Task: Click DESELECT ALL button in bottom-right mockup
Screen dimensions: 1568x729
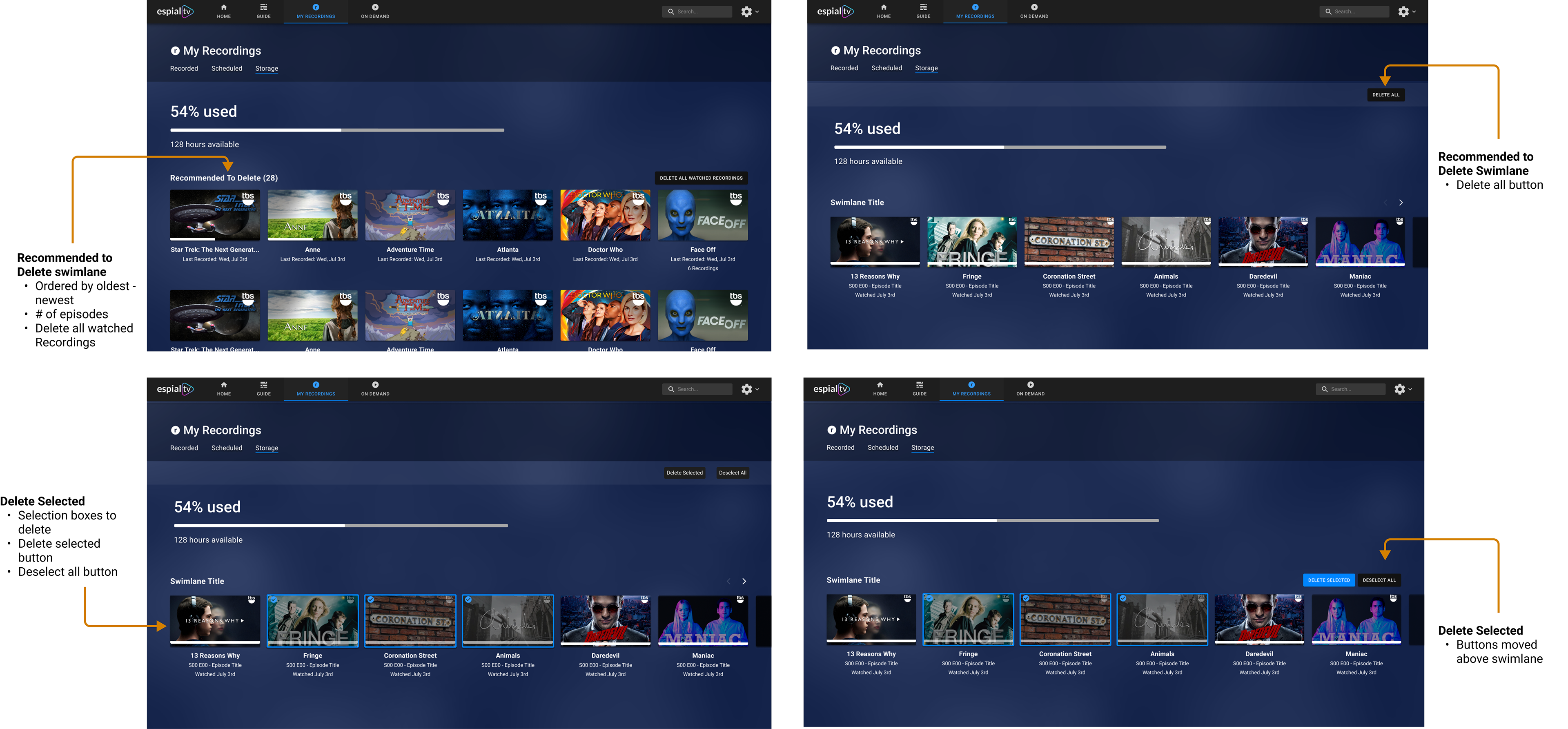Action: [x=1379, y=580]
